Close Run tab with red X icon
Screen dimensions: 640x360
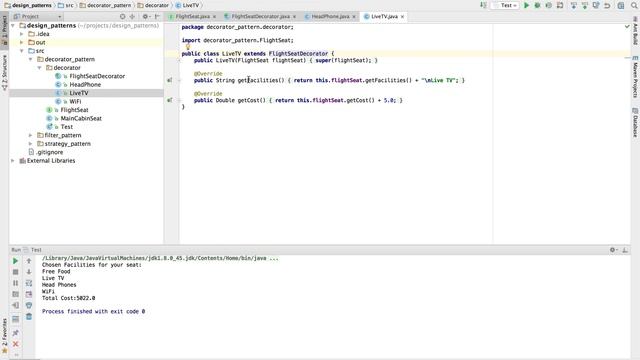16,344
